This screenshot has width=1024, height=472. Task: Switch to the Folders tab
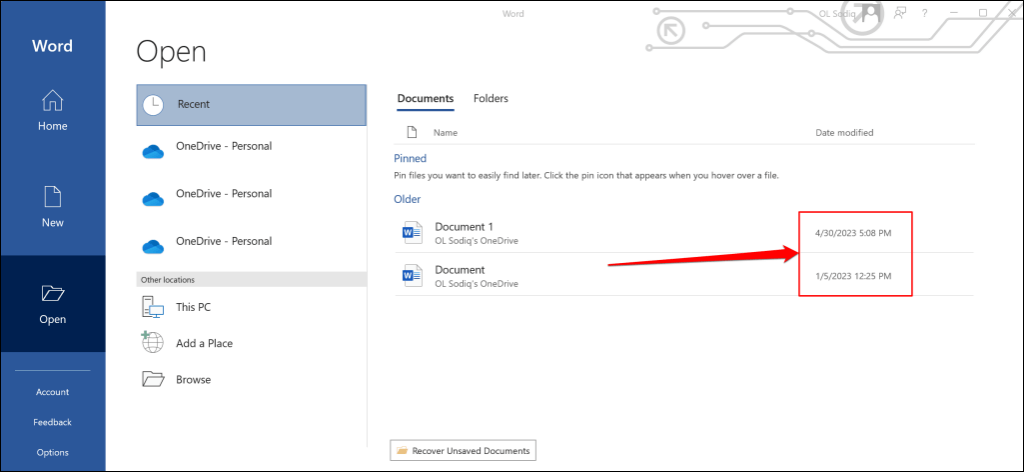[490, 99]
